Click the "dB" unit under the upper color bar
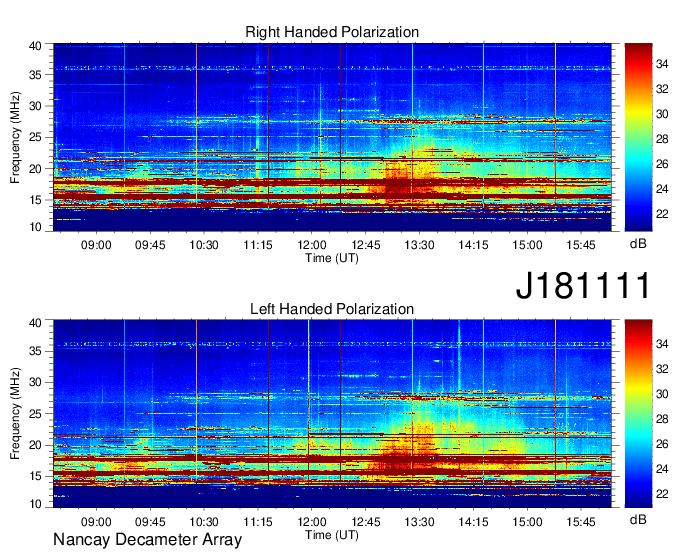The height and width of the screenshot is (552, 680). click(x=638, y=244)
